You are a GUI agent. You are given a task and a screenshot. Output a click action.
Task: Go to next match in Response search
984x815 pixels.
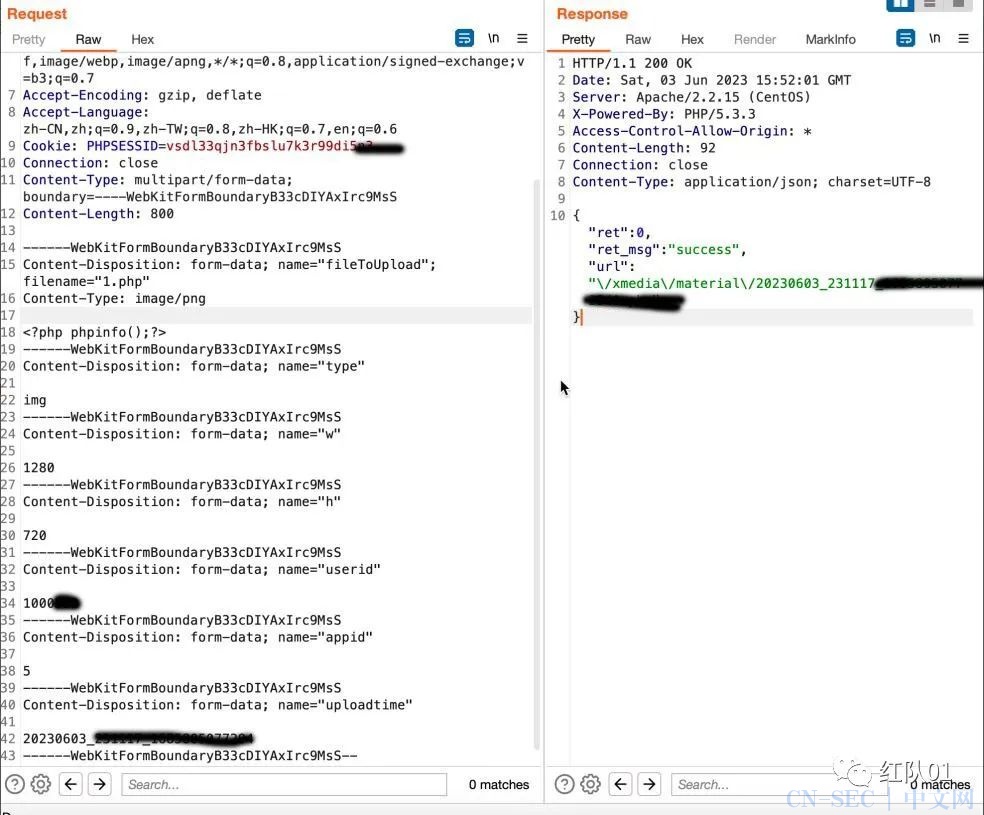pyautogui.click(x=650, y=784)
